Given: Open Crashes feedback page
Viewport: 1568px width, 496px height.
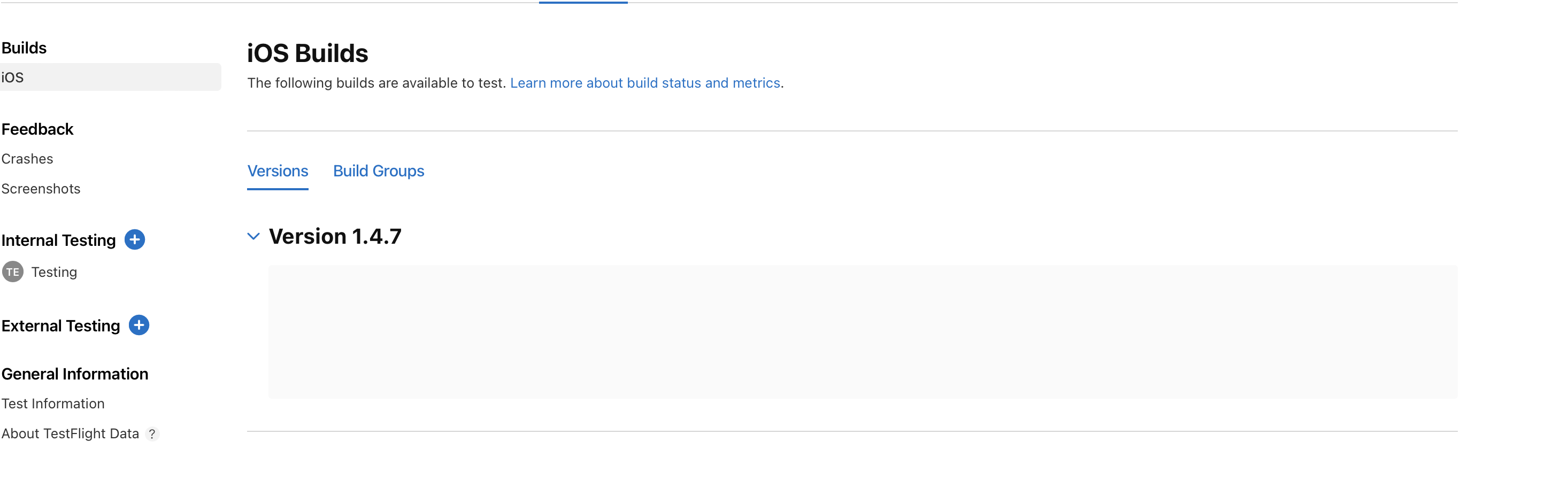Looking at the screenshot, I should point(27,159).
